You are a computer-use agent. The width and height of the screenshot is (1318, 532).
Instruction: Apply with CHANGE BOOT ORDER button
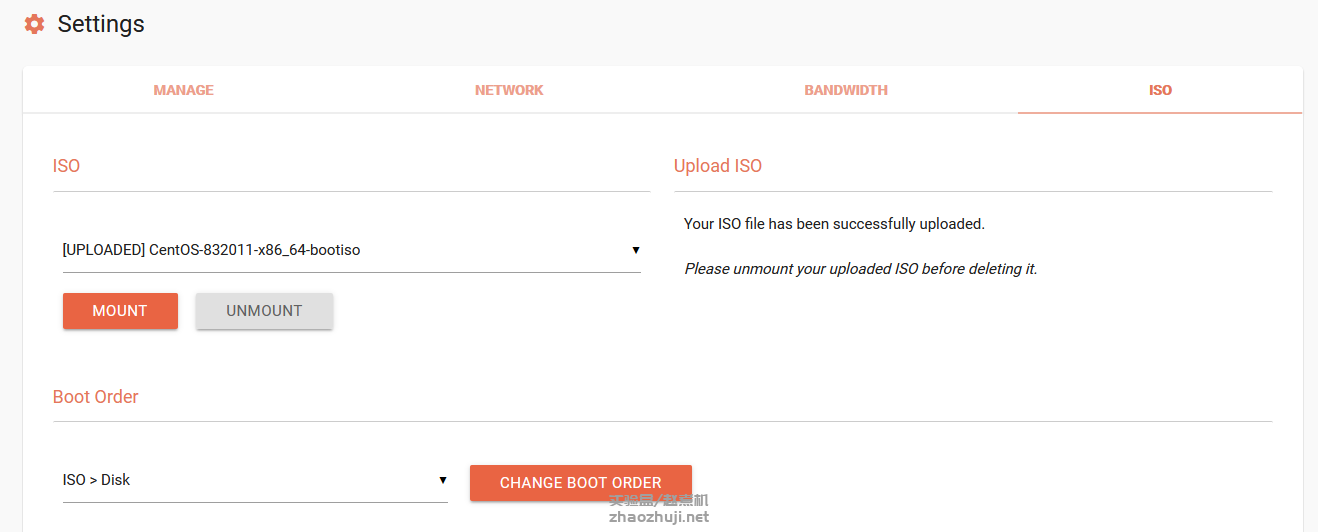581,483
